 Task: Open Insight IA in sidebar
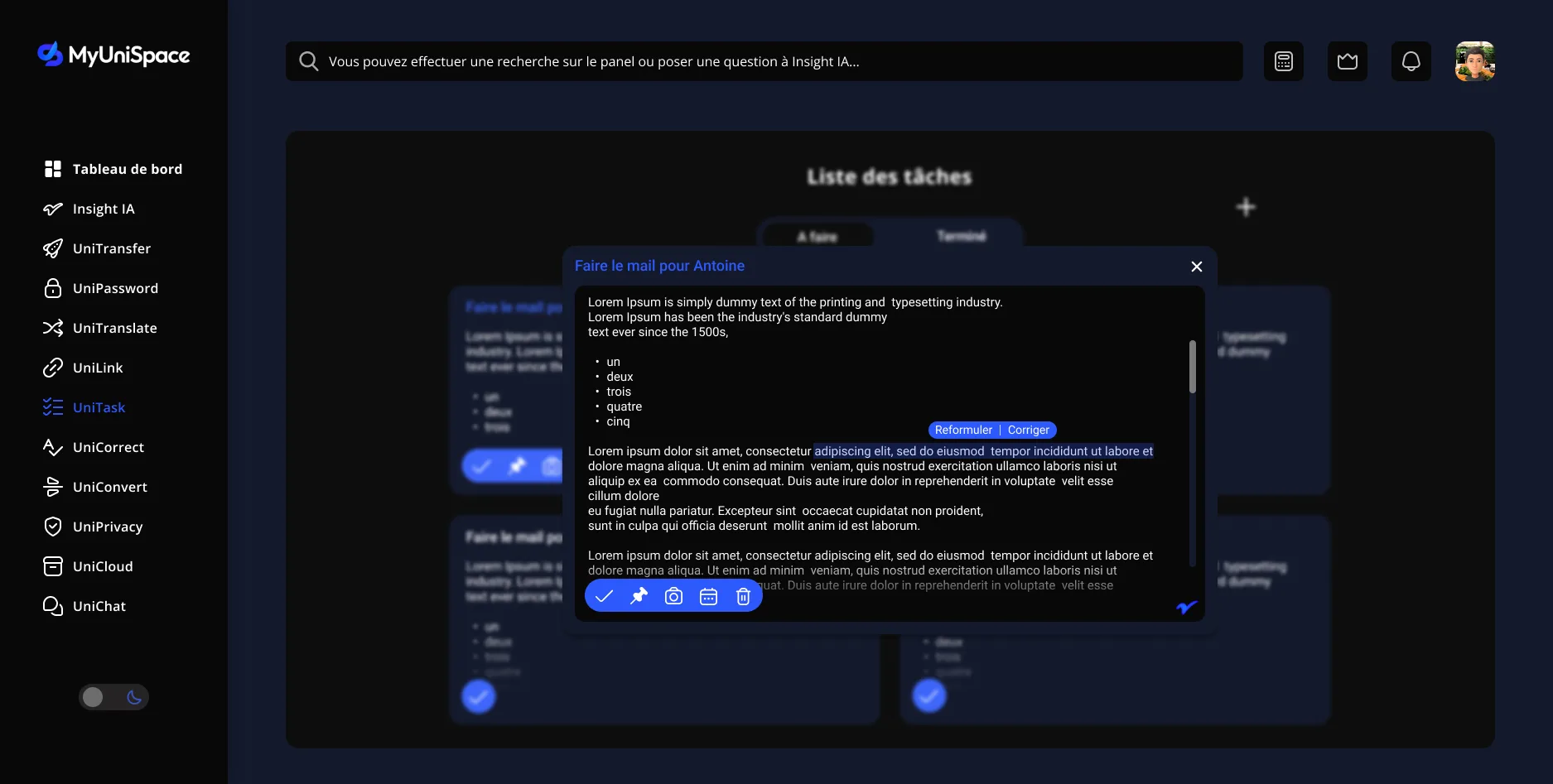tap(89, 209)
